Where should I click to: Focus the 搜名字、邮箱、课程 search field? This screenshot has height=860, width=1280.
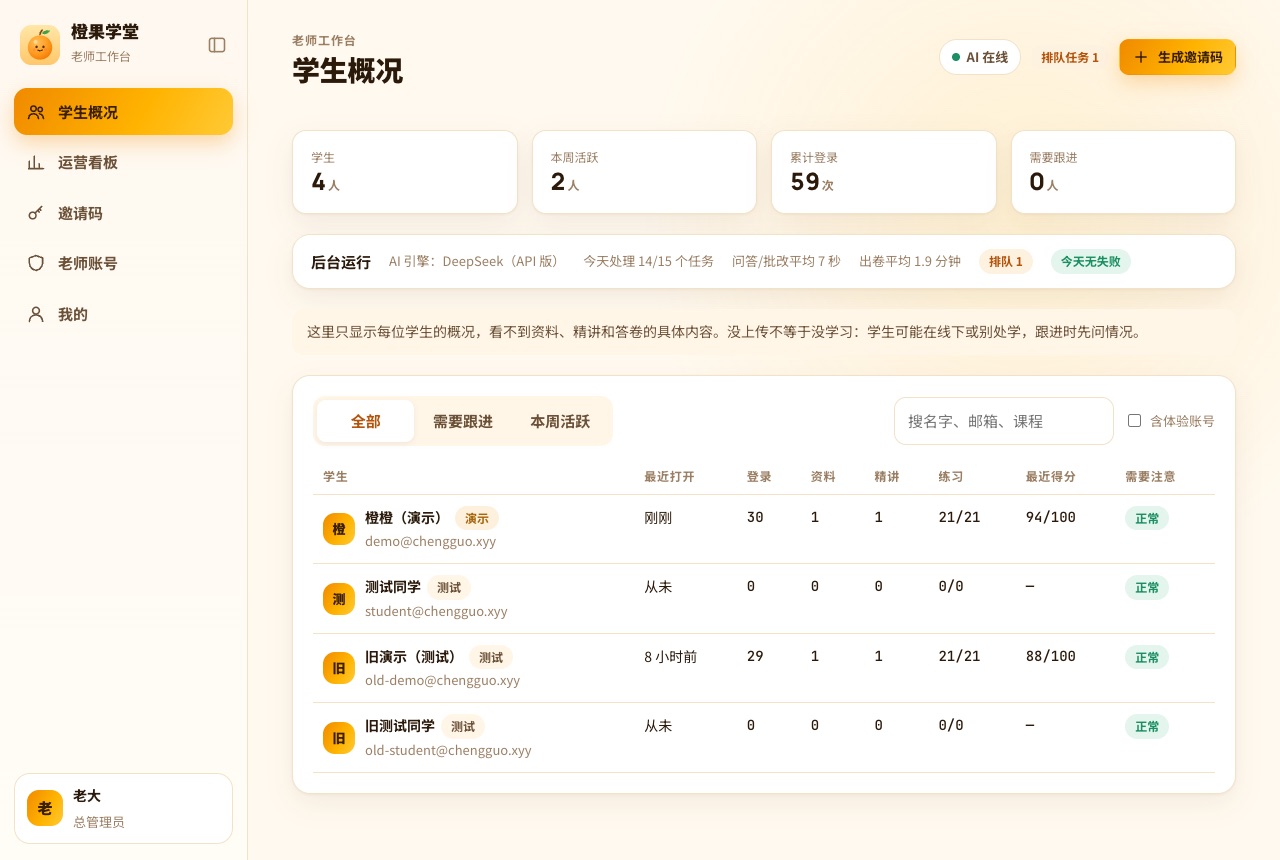point(1004,421)
